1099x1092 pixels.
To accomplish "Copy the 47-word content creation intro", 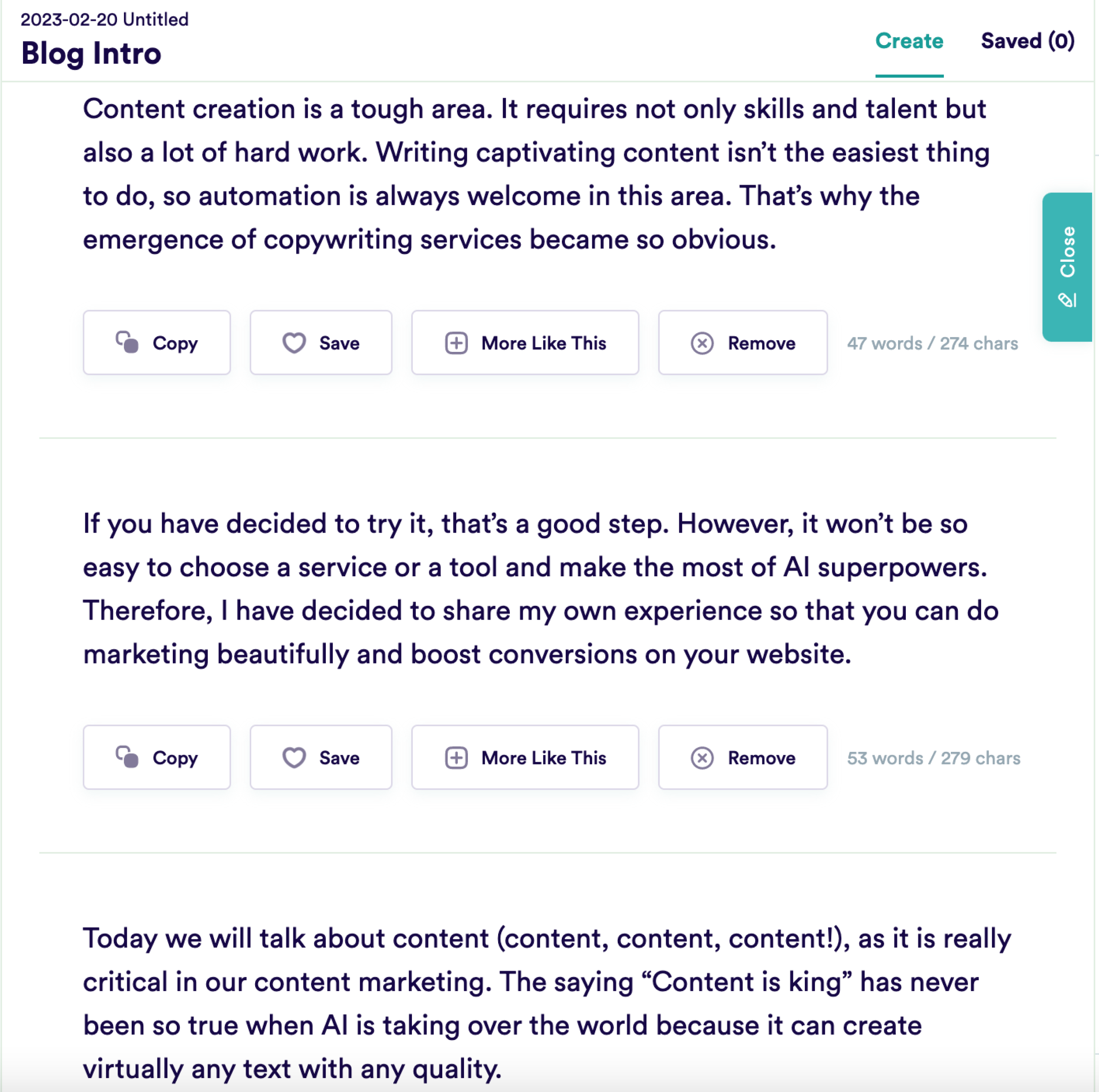I will coord(157,343).
